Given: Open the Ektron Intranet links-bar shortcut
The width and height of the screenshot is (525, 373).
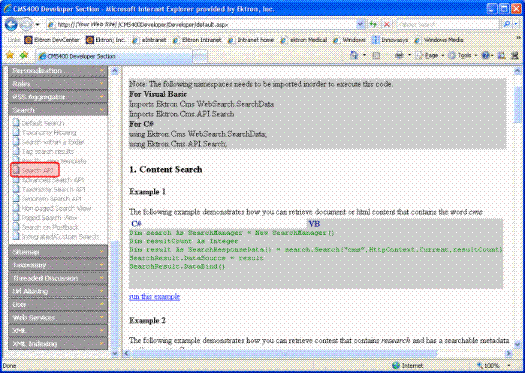Looking at the screenshot, I should tap(197, 40).
